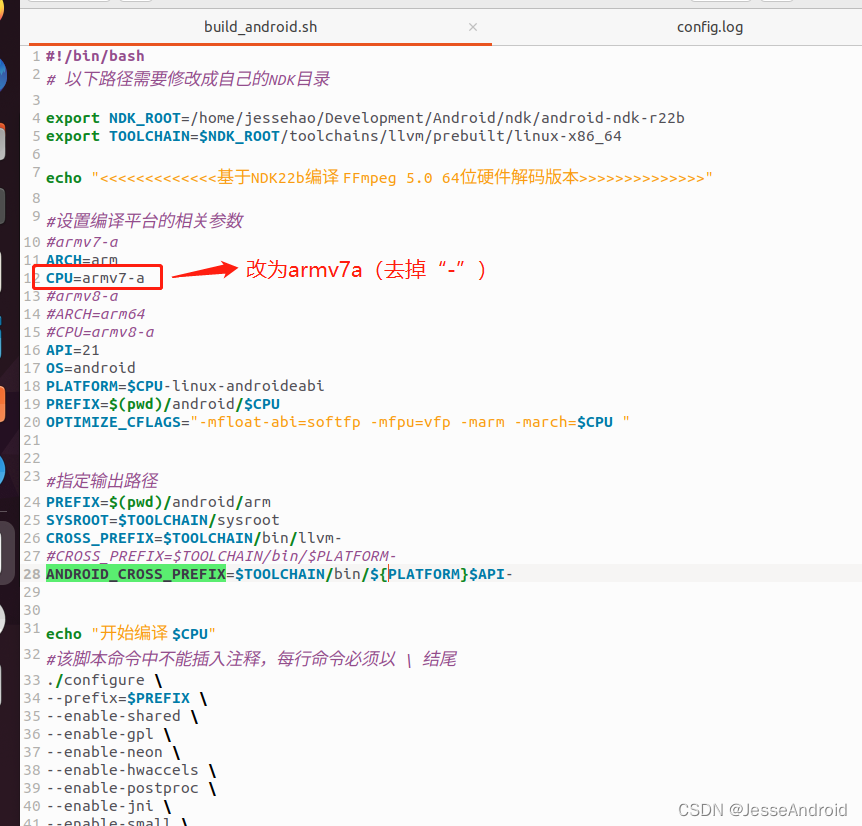Click the export TOOLCHAIN line
The width and height of the screenshot is (862, 826).
[334, 136]
